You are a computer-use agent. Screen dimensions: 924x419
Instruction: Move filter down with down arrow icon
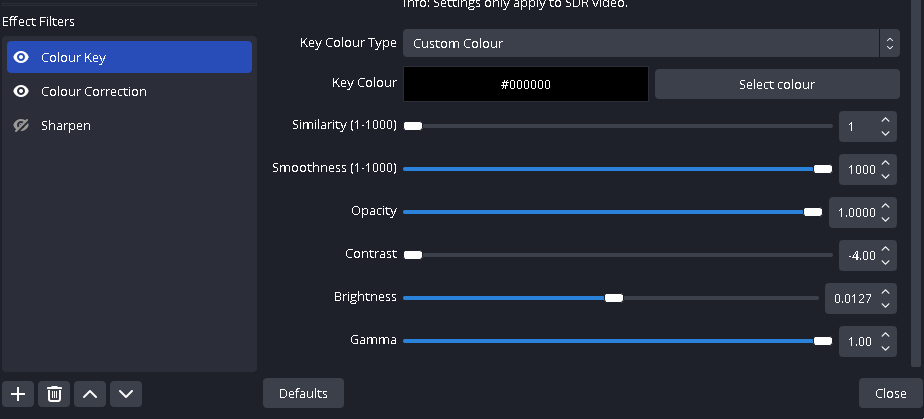(x=126, y=394)
